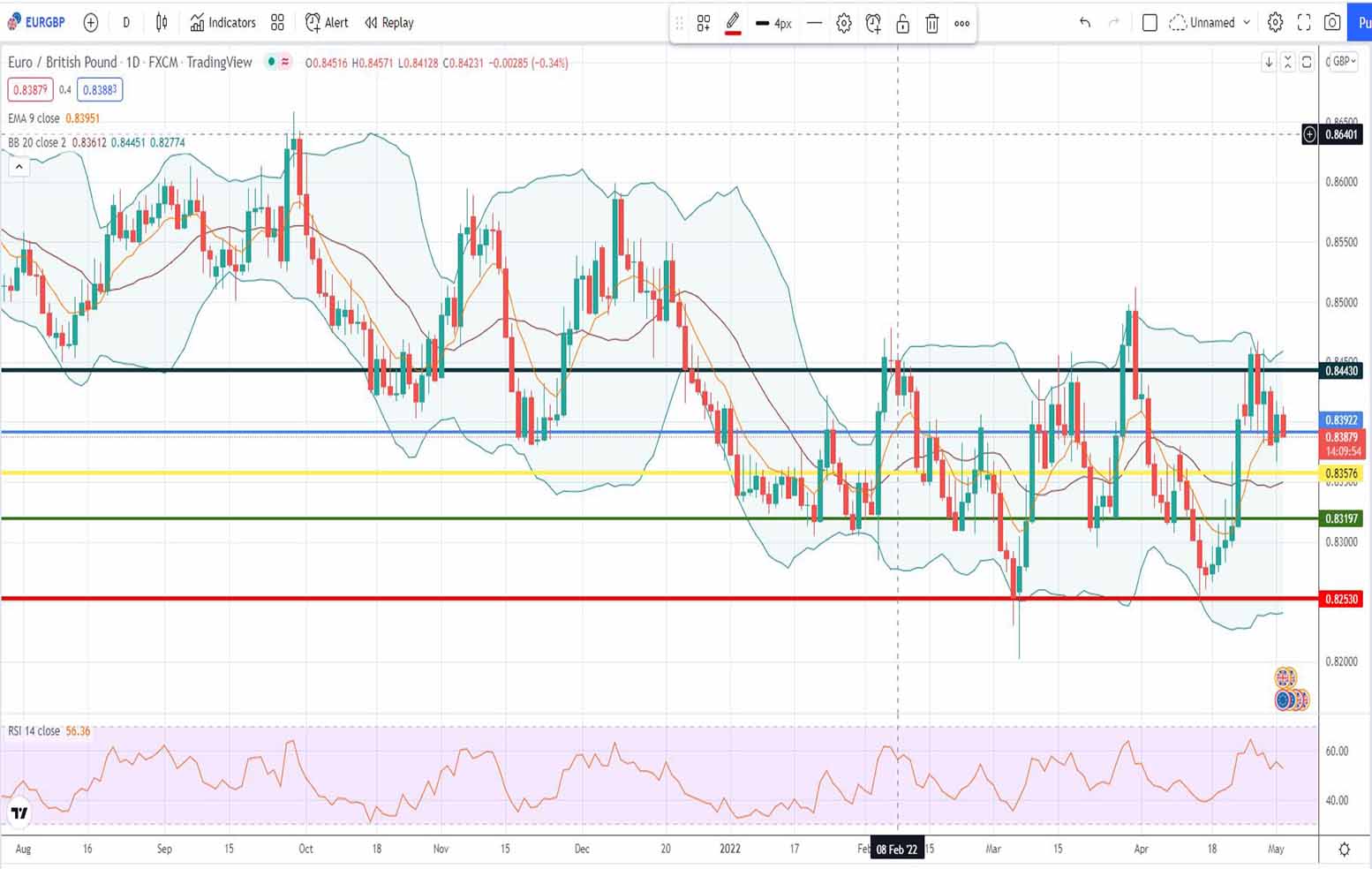
Task: Toggle the layout square checkbox icon
Action: pos(1150,23)
